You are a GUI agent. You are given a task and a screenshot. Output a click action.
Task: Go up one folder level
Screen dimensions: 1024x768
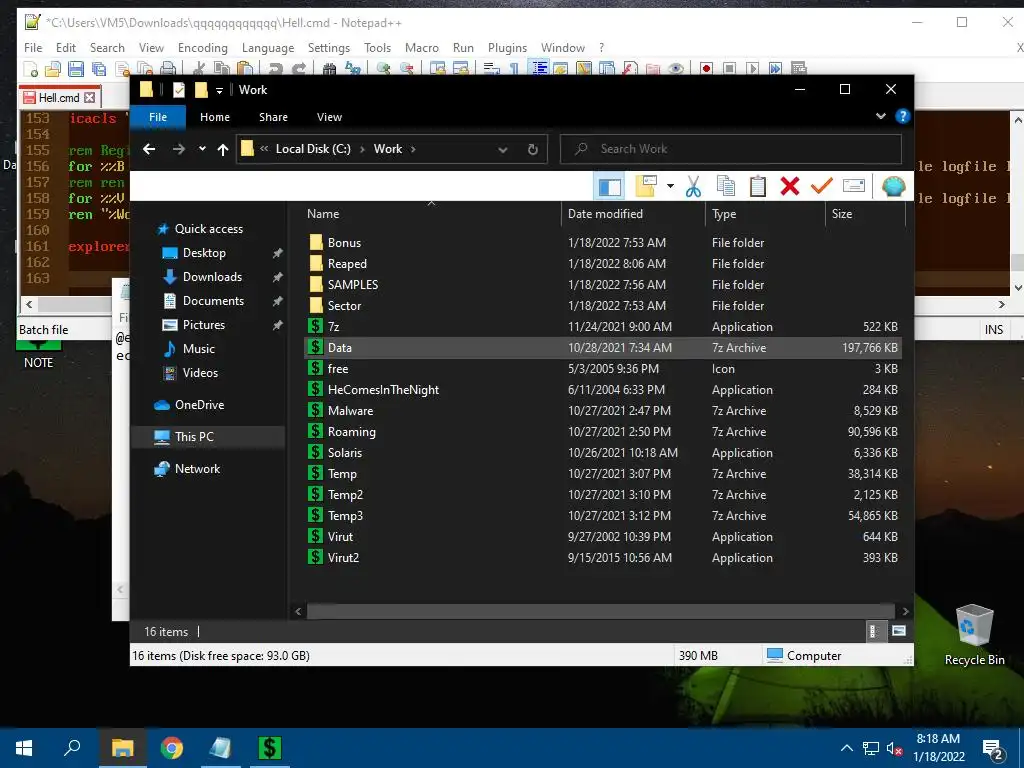223,150
